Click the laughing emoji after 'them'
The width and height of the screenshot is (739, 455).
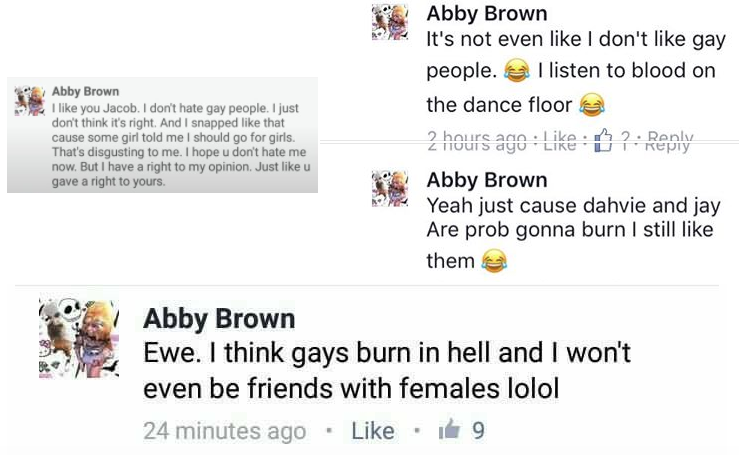click(494, 261)
